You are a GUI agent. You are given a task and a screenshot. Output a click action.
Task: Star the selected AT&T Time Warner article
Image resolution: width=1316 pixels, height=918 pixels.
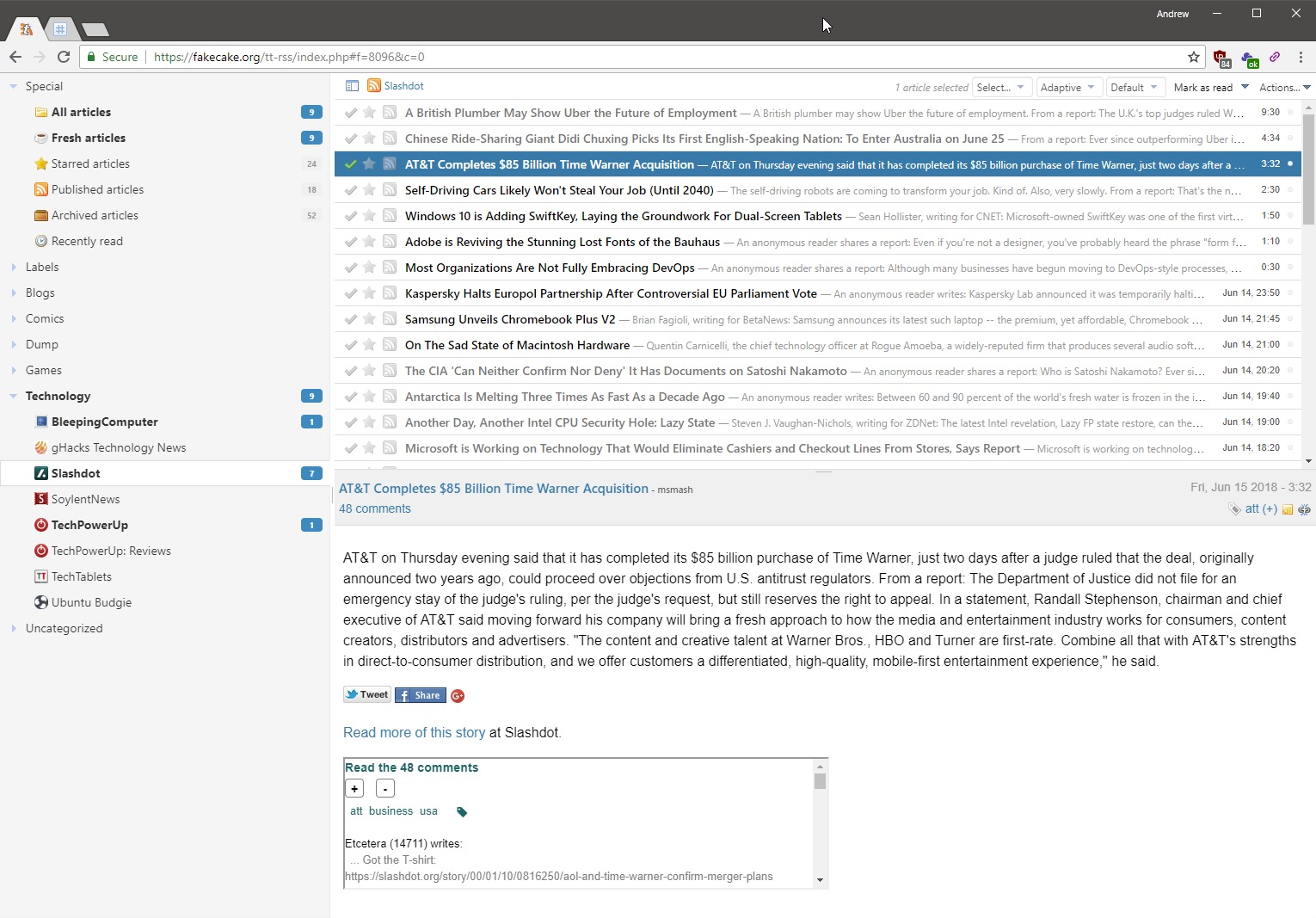pyautogui.click(x=369, y=164)
